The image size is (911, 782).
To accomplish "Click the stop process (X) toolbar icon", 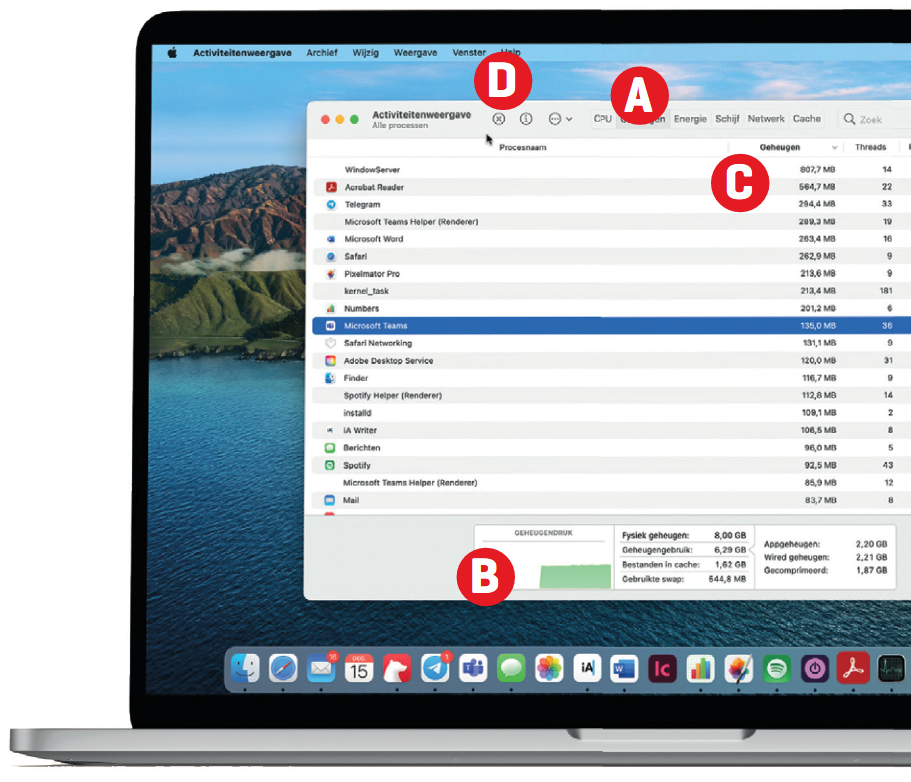I will [498, 119].
